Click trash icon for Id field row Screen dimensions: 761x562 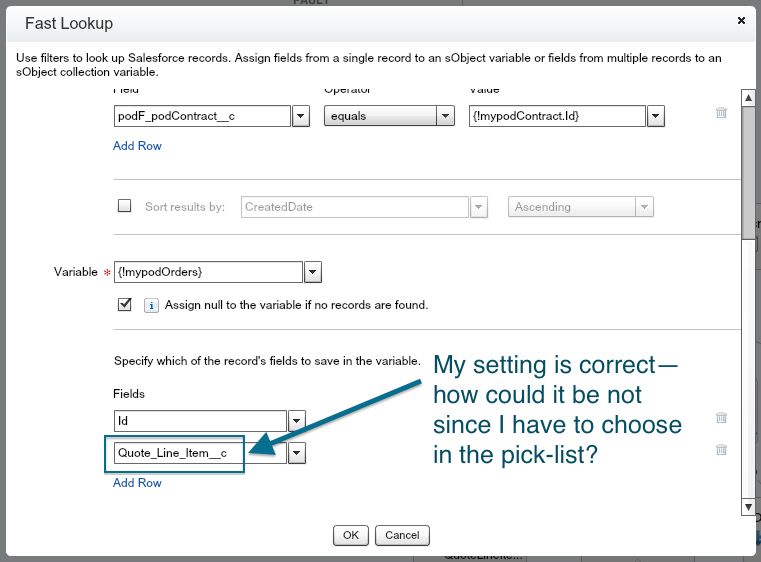click(x=721, y=418)
